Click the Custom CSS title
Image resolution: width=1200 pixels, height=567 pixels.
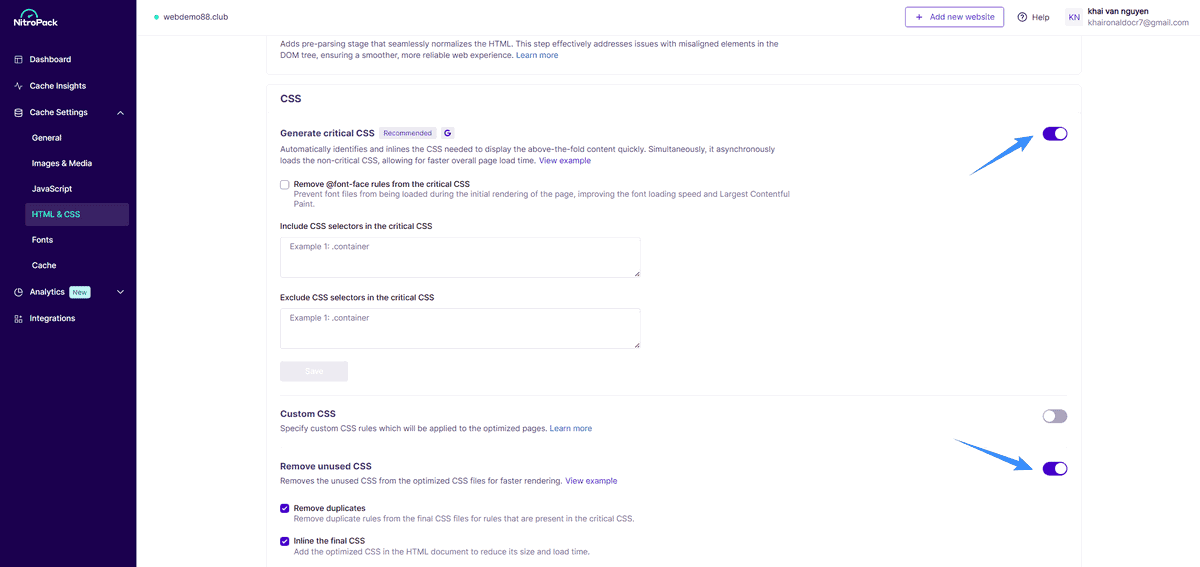[308, 413]
